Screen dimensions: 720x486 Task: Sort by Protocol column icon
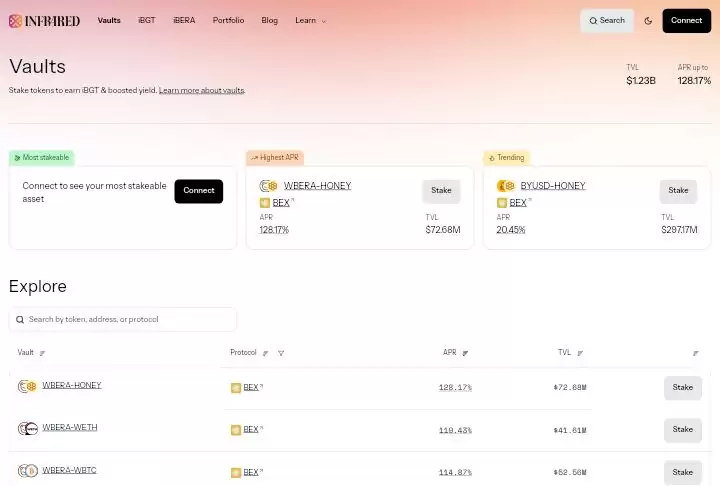(x=265, y=353)
